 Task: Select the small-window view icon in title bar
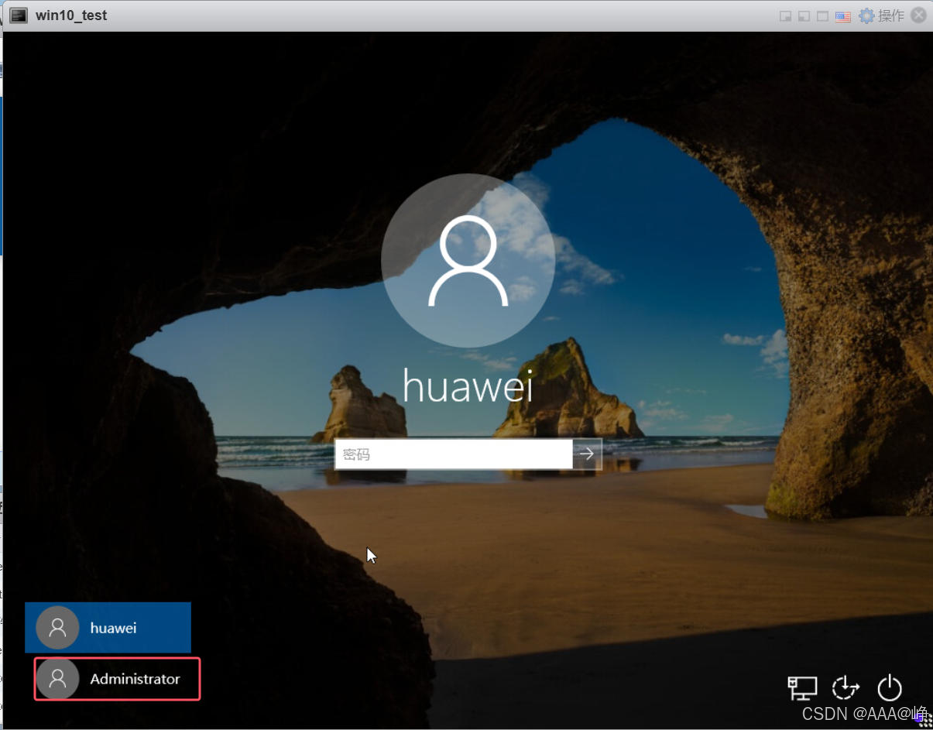click(785, 16)
